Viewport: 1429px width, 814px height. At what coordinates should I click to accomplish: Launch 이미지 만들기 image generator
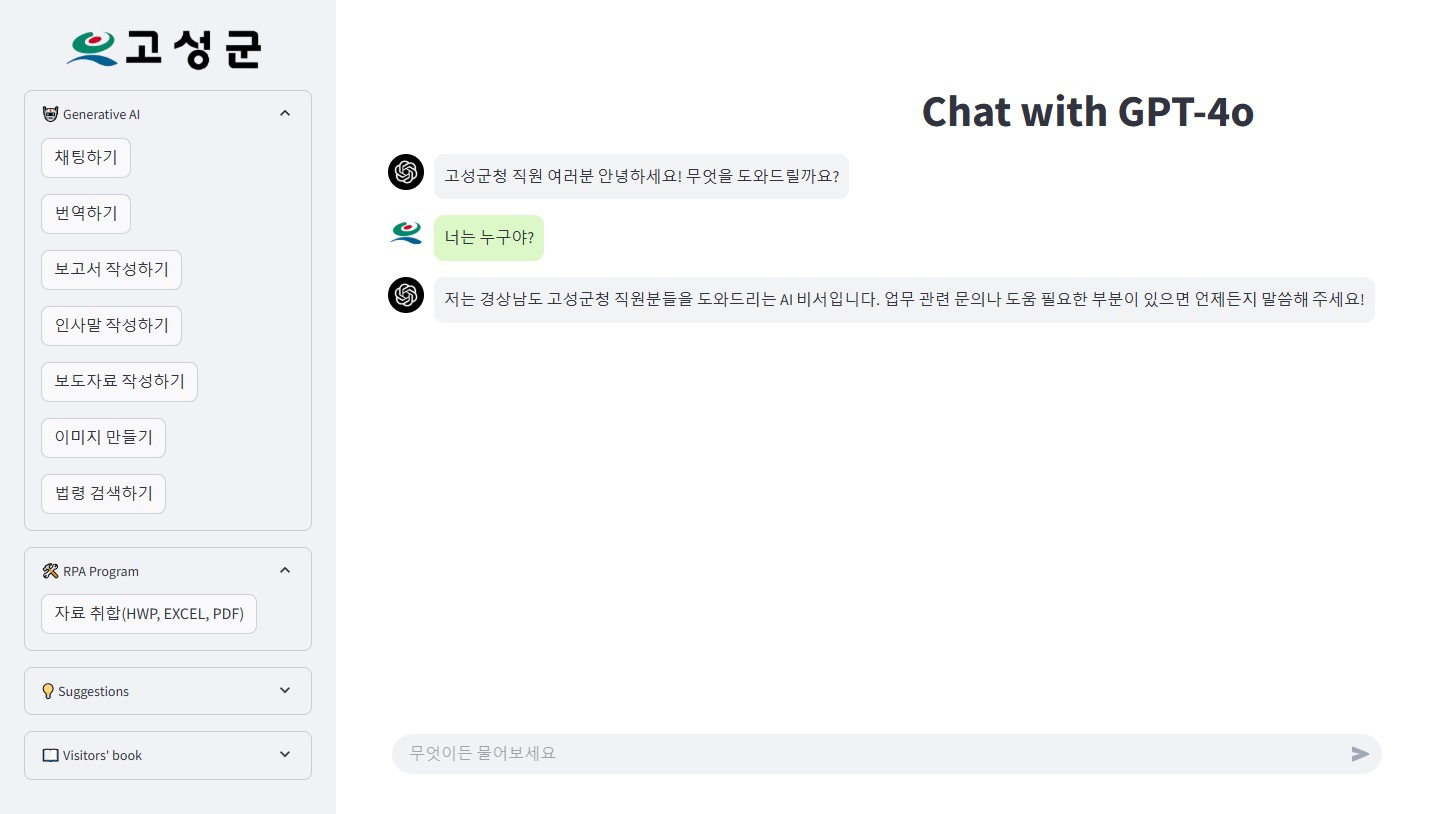click(x=103, y=438)
